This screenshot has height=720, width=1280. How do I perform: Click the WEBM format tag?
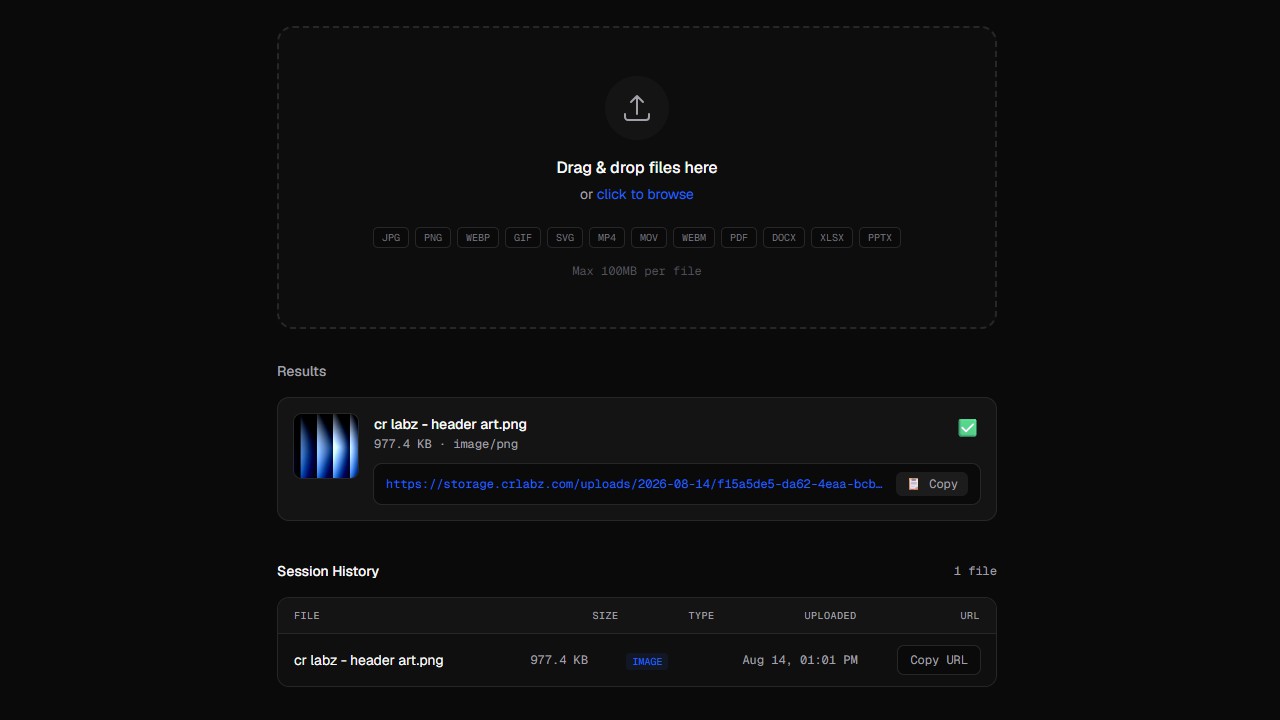point(694,238)
